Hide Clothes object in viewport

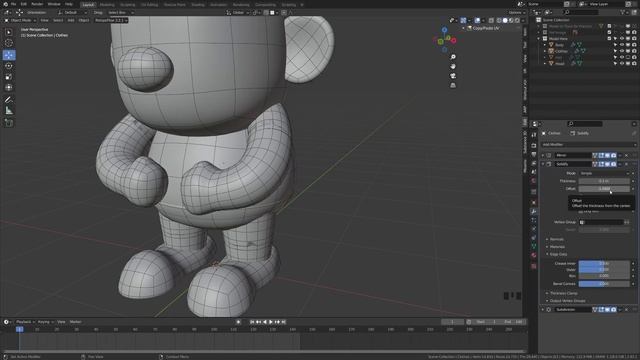coord(622,51)
